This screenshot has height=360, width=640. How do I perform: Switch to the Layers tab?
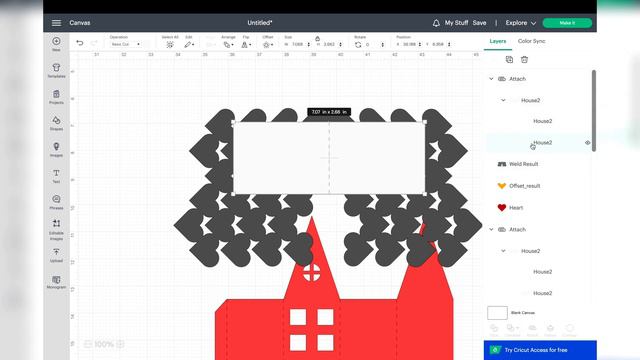click(498, 41)
